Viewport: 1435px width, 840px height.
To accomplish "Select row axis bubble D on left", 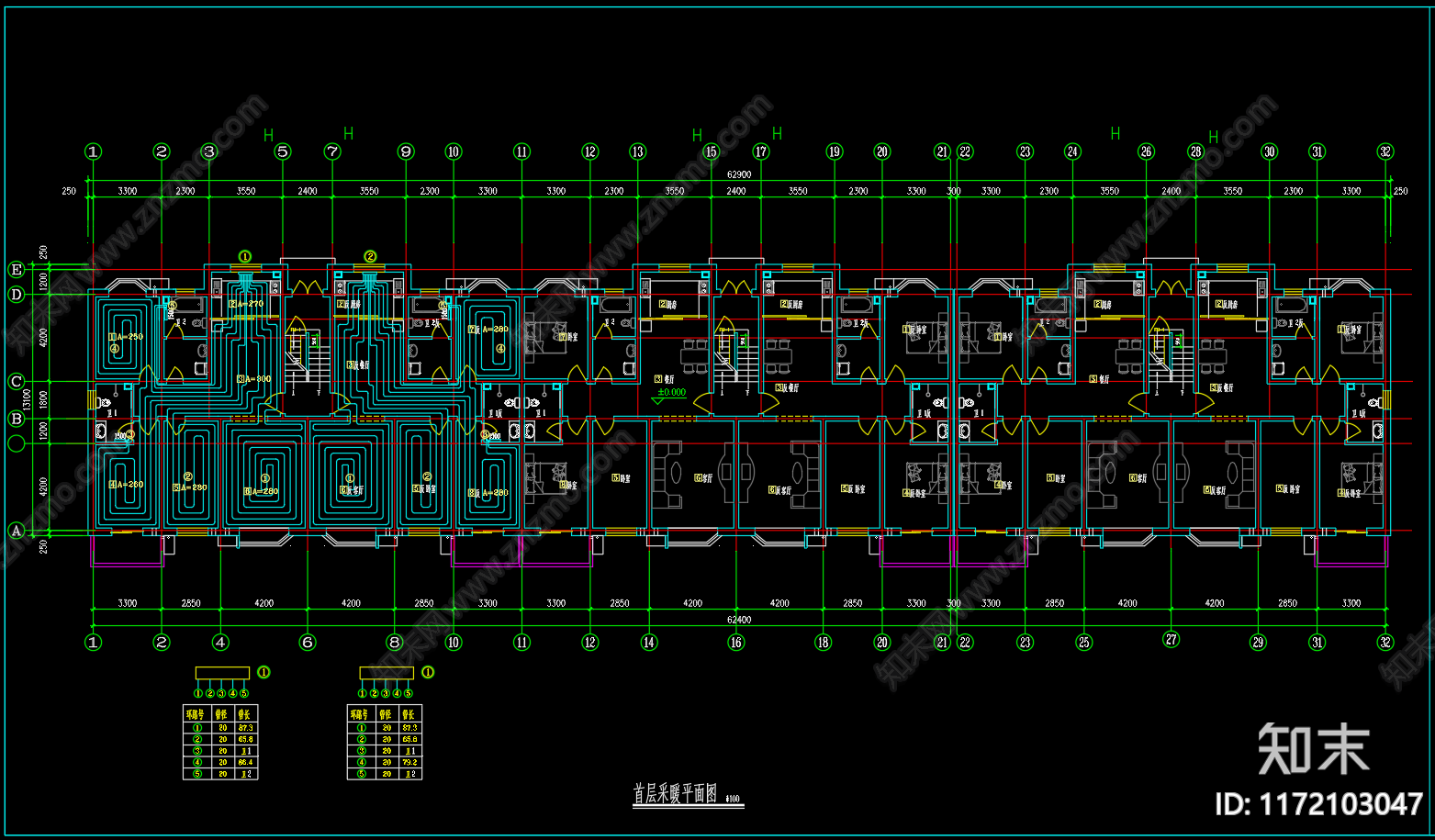I will tap(16, 294).
